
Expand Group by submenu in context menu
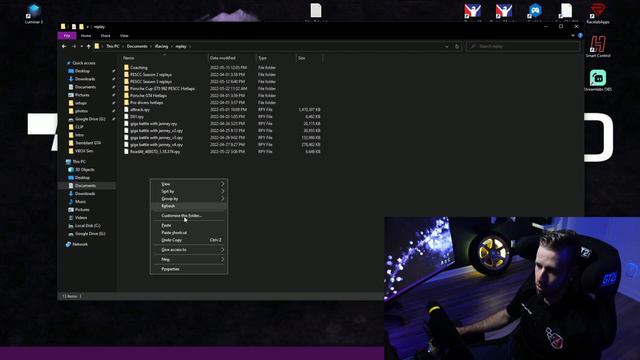click(x=189, y=199)
